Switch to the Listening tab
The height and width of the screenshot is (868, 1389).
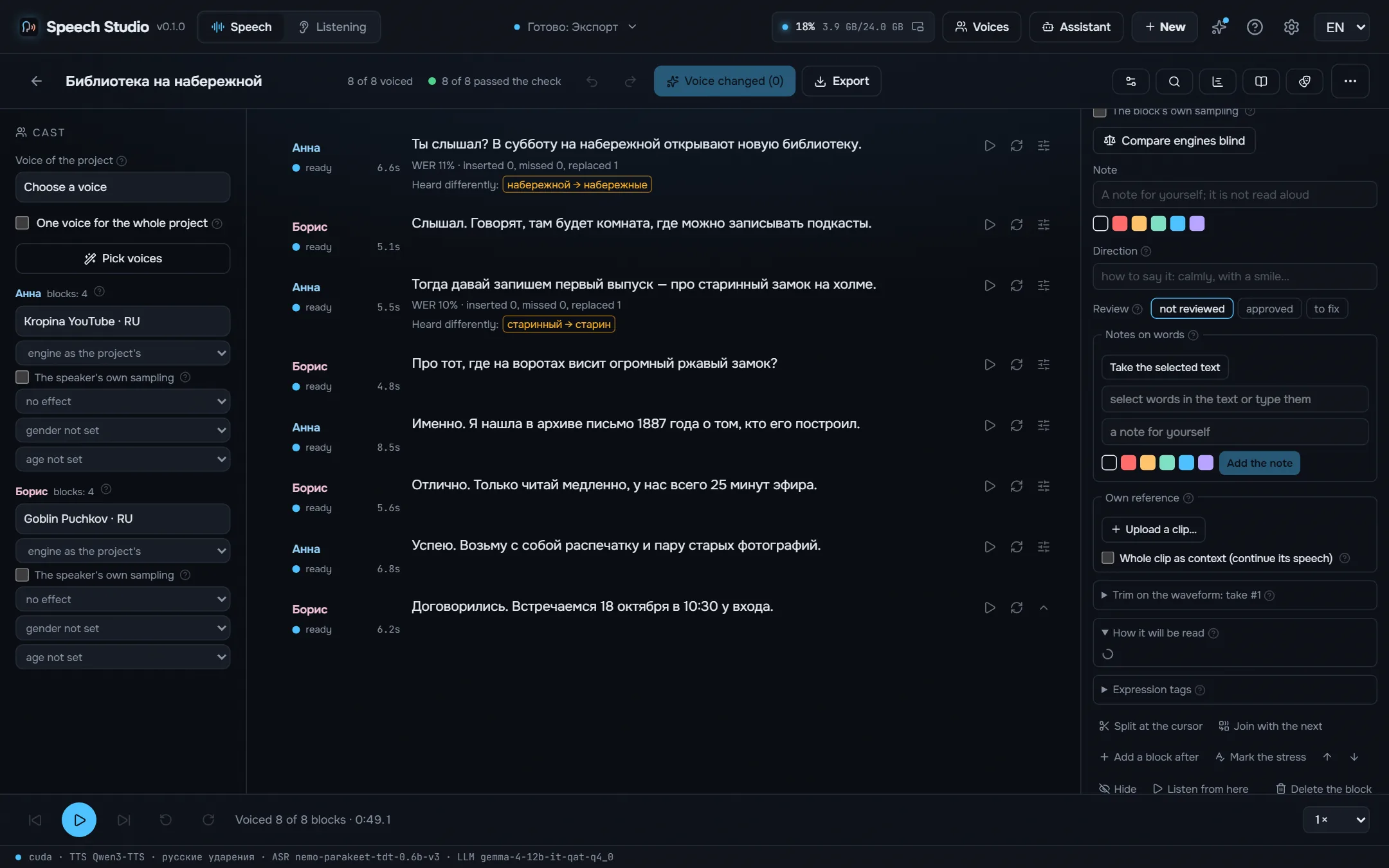click(x=332, y=27)
